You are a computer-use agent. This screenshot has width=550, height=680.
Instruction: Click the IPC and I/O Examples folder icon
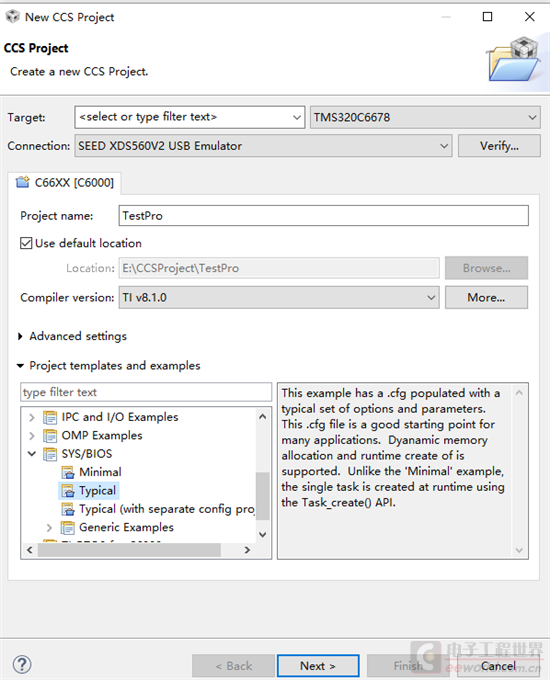(x=50, y=417)
